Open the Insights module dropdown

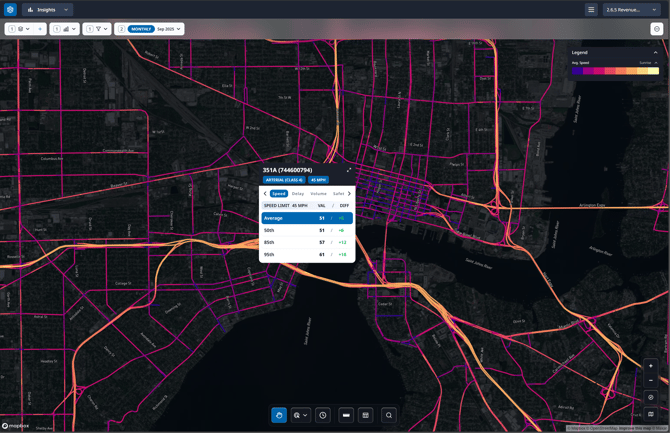click(48, 10)
